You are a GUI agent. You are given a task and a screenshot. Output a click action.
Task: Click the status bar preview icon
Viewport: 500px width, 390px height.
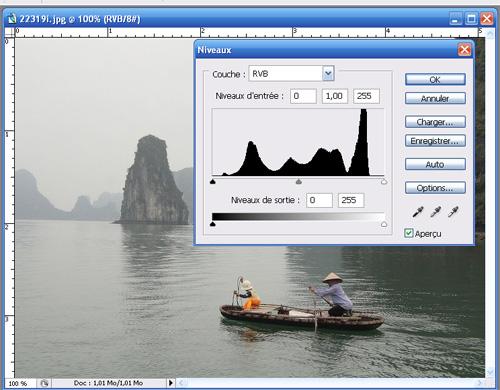[x=44, y=383]
